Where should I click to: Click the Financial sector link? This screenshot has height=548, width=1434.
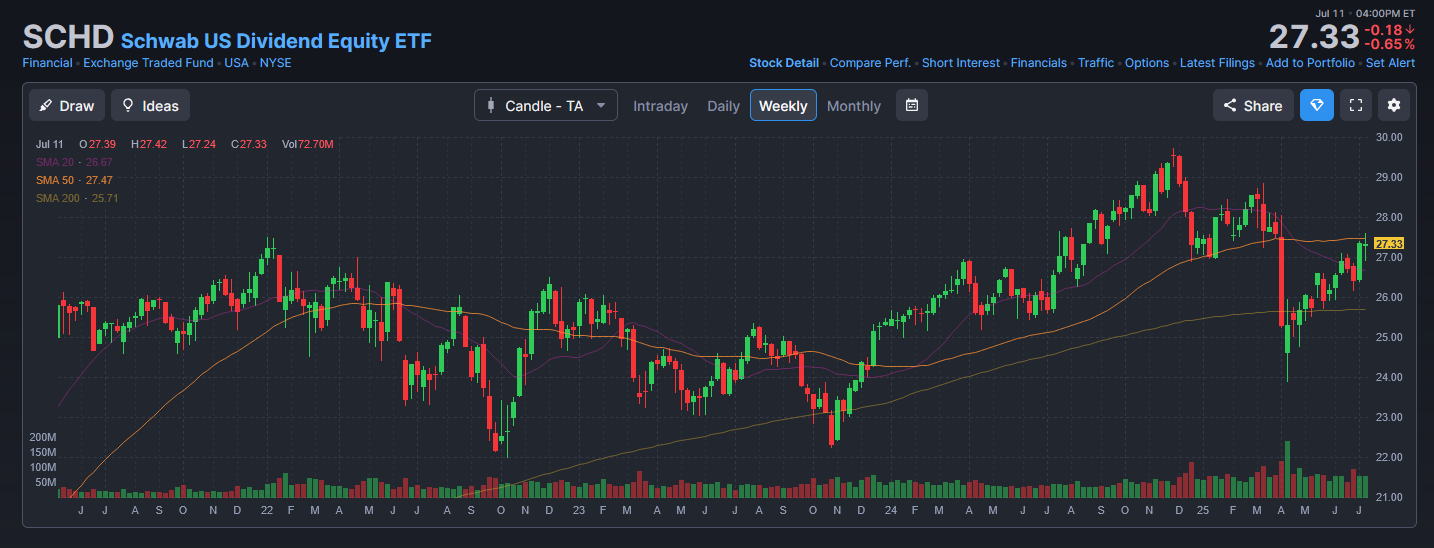pyautogui.click(x=47, y=63)
